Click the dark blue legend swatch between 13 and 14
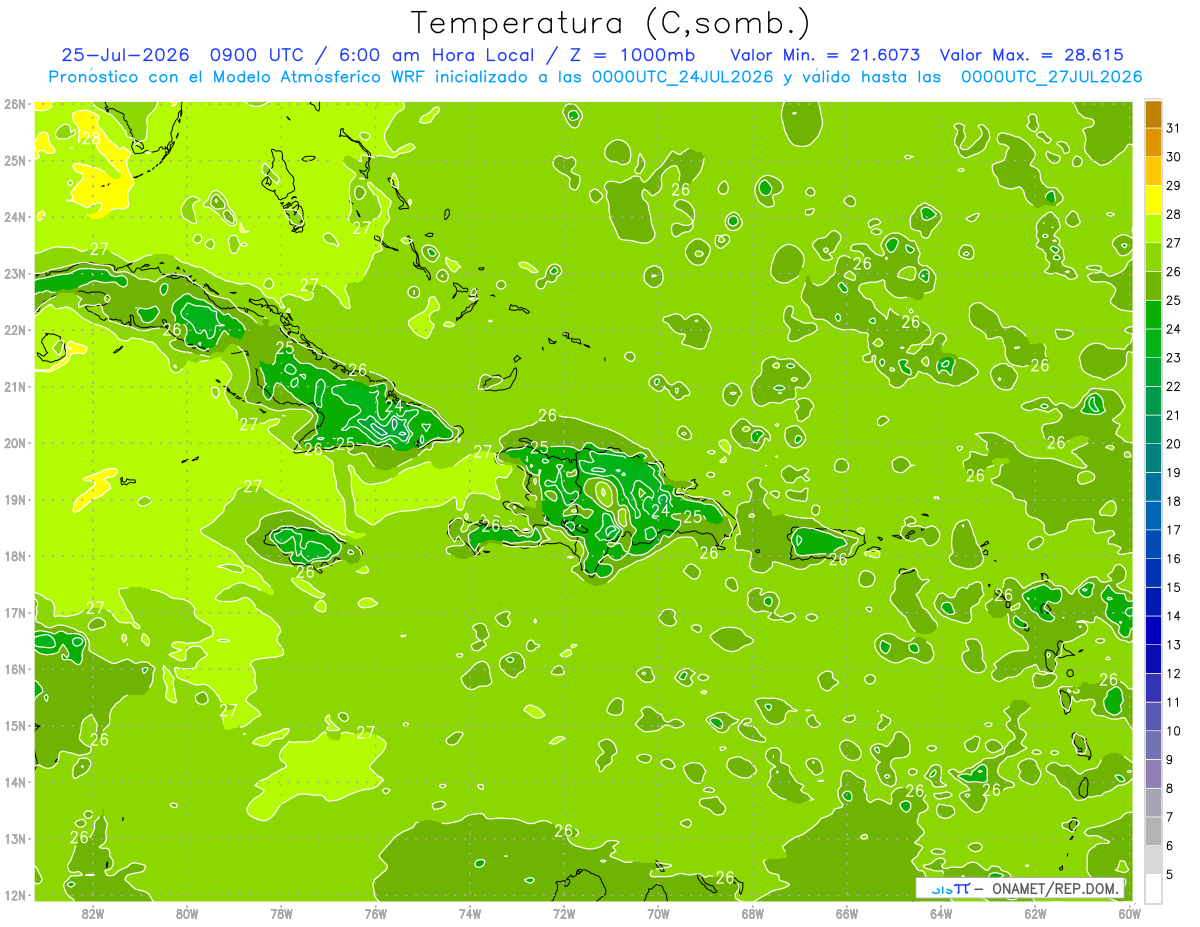This screenshot has height=927, width=1200. 1153,630
